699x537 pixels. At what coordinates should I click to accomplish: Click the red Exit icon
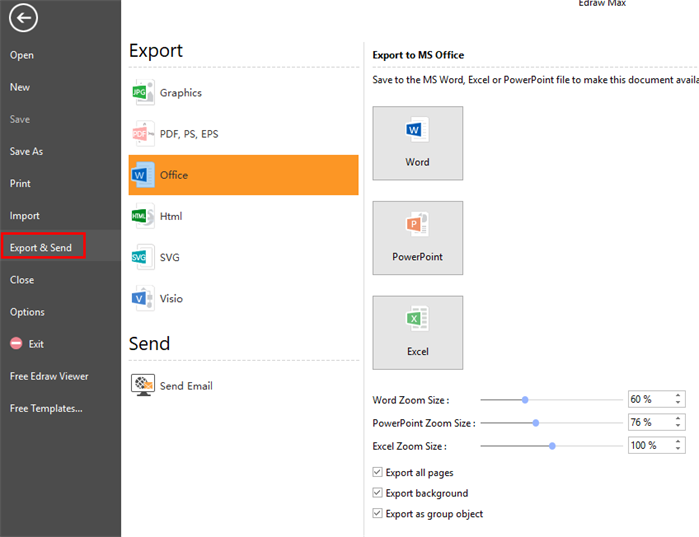(x=16, y=344)
